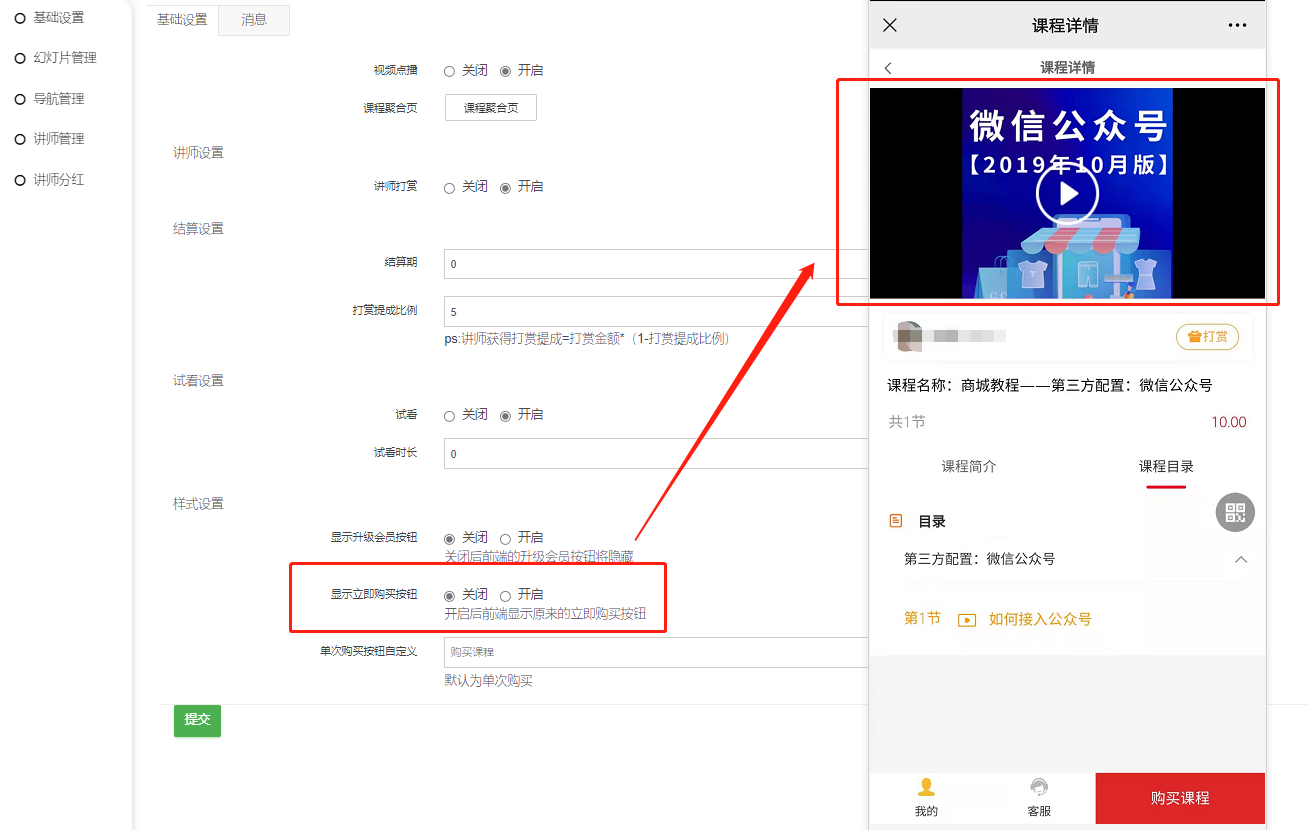The height and width of the screenshot is (839, 1307).
Task: Switch to 课程简介 tab
Action: 968,467
